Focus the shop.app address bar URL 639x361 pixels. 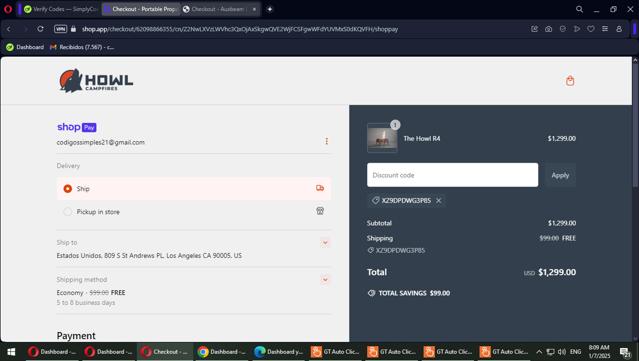[x=240, y=29]
